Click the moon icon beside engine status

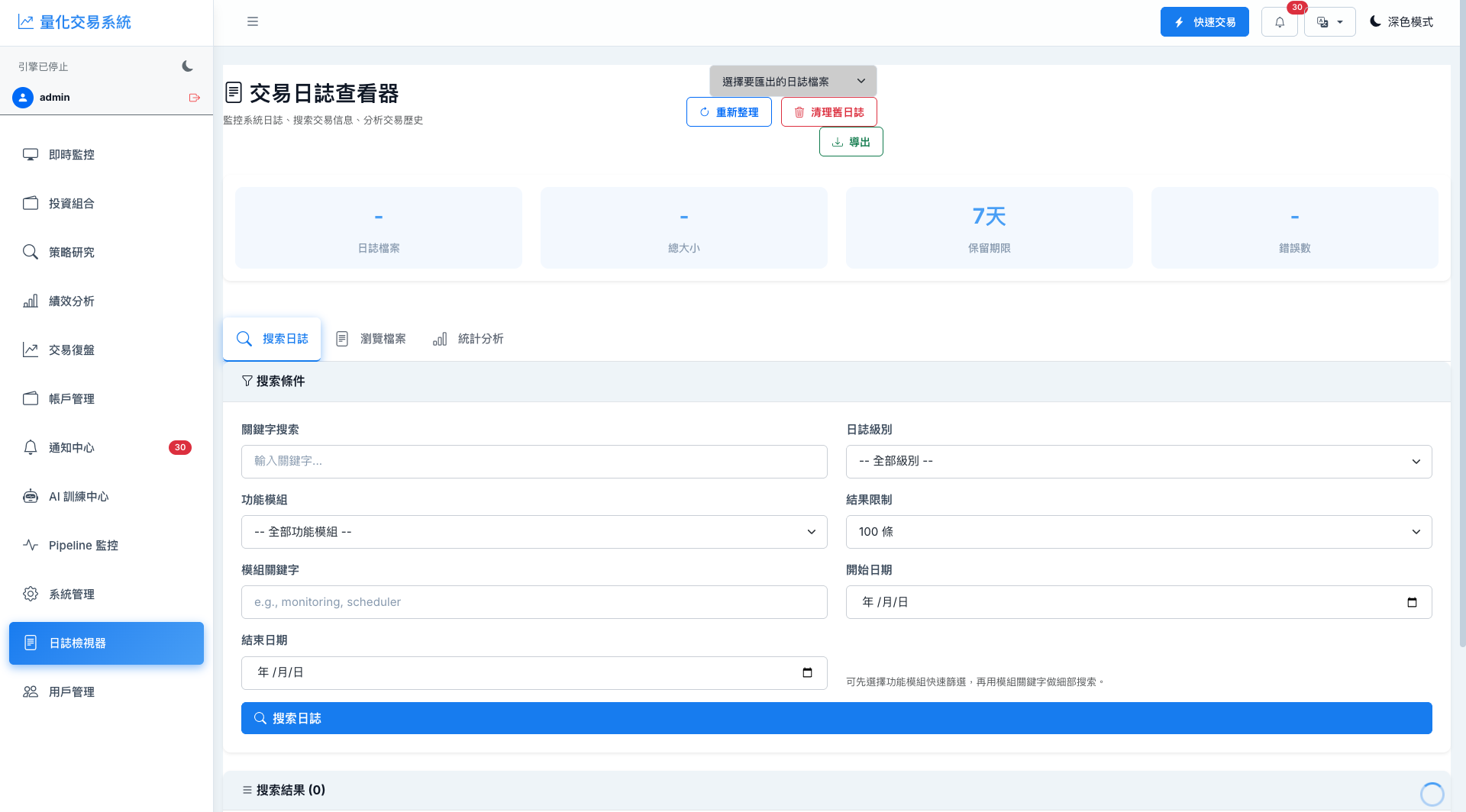click(x=188, y=66)
